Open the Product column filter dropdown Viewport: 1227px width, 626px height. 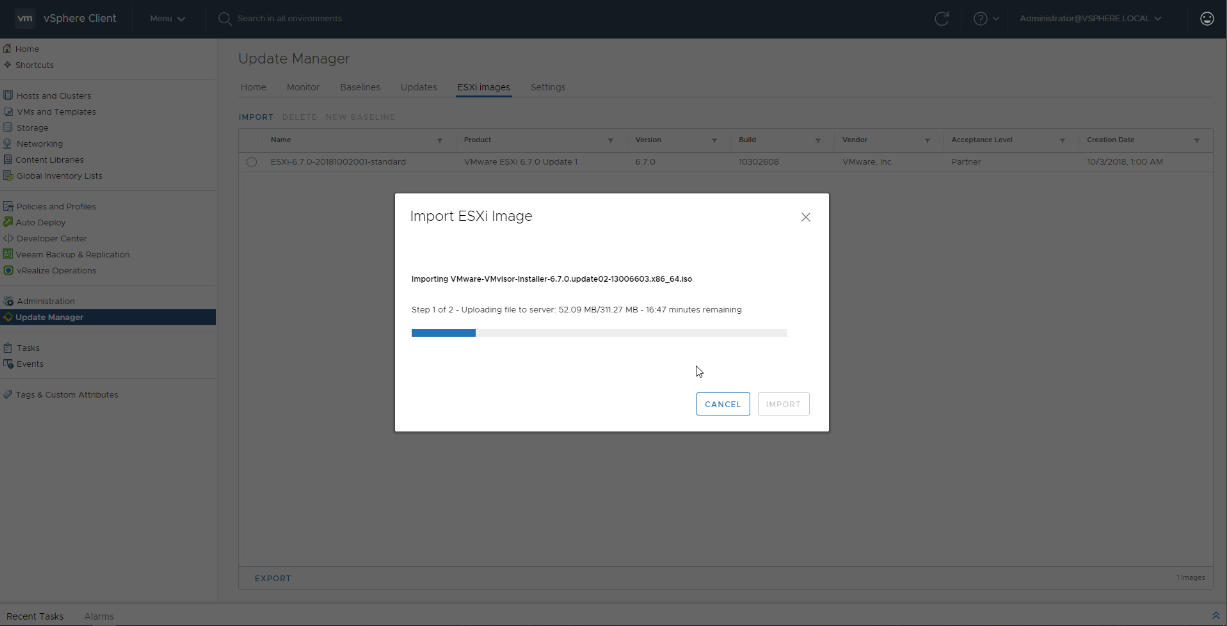click(611, 141)
